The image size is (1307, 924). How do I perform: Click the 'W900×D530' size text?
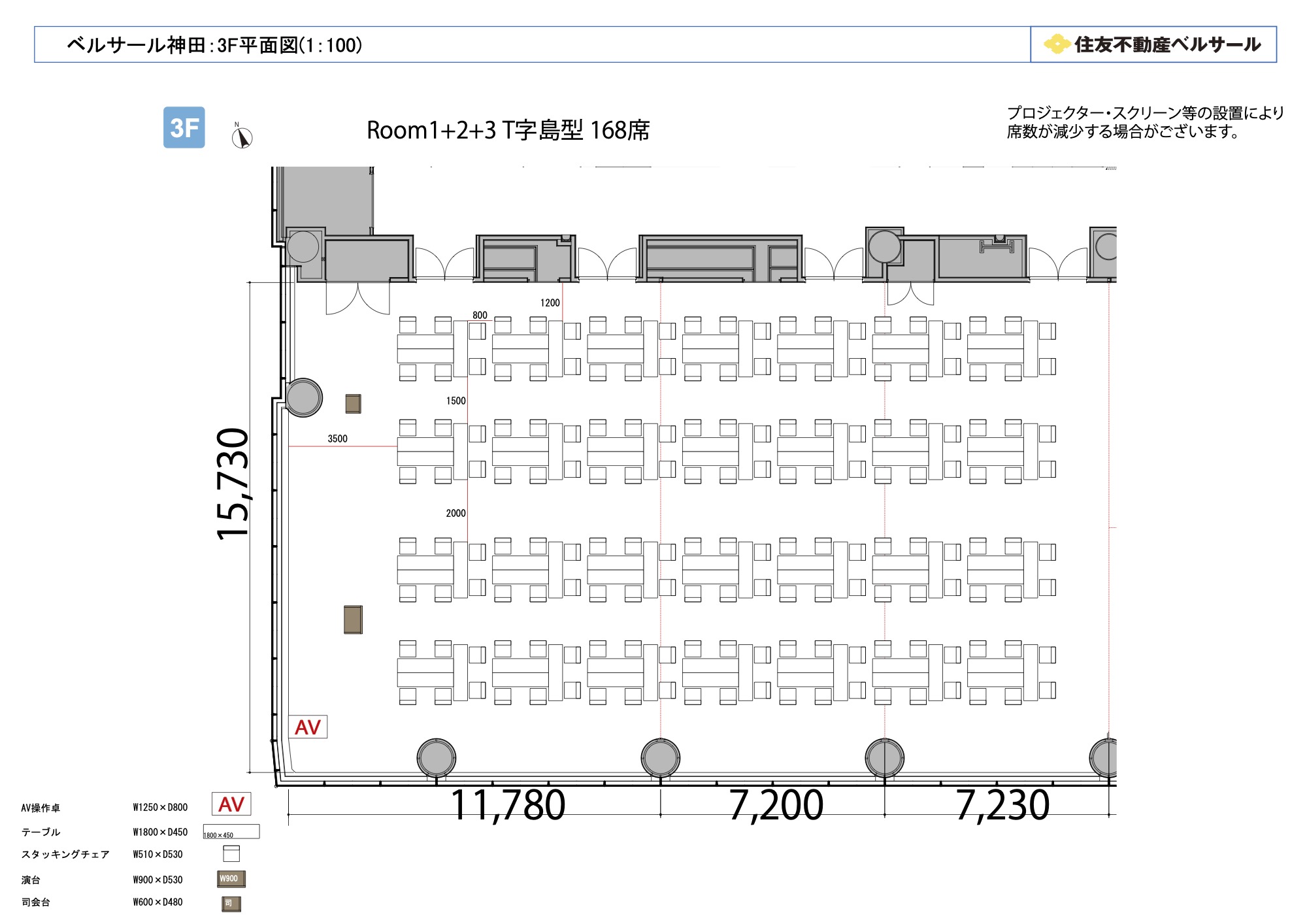coord(157,880)
